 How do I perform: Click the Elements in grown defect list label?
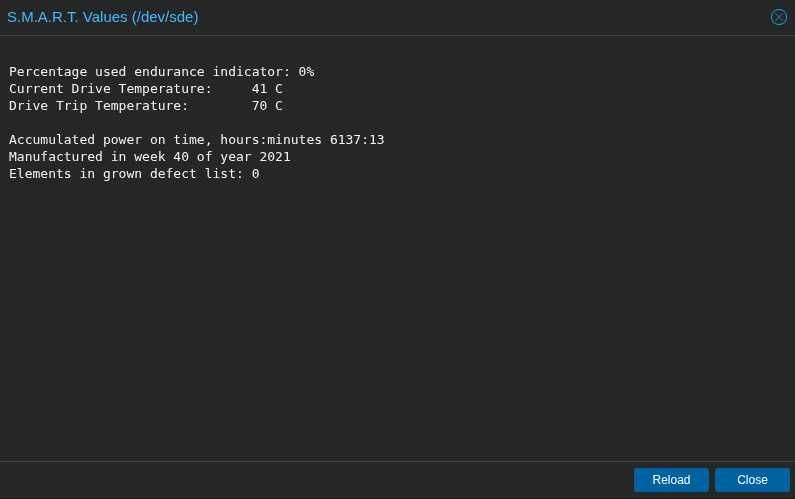pos(126,174)
